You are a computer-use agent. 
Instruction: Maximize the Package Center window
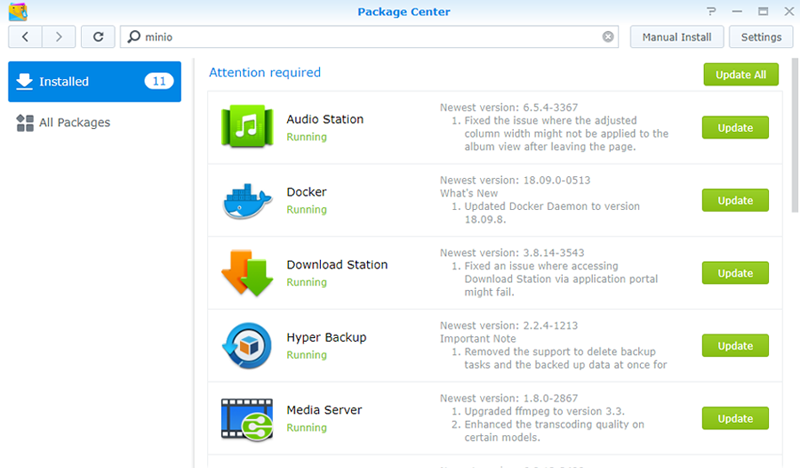tap(763, 11)
